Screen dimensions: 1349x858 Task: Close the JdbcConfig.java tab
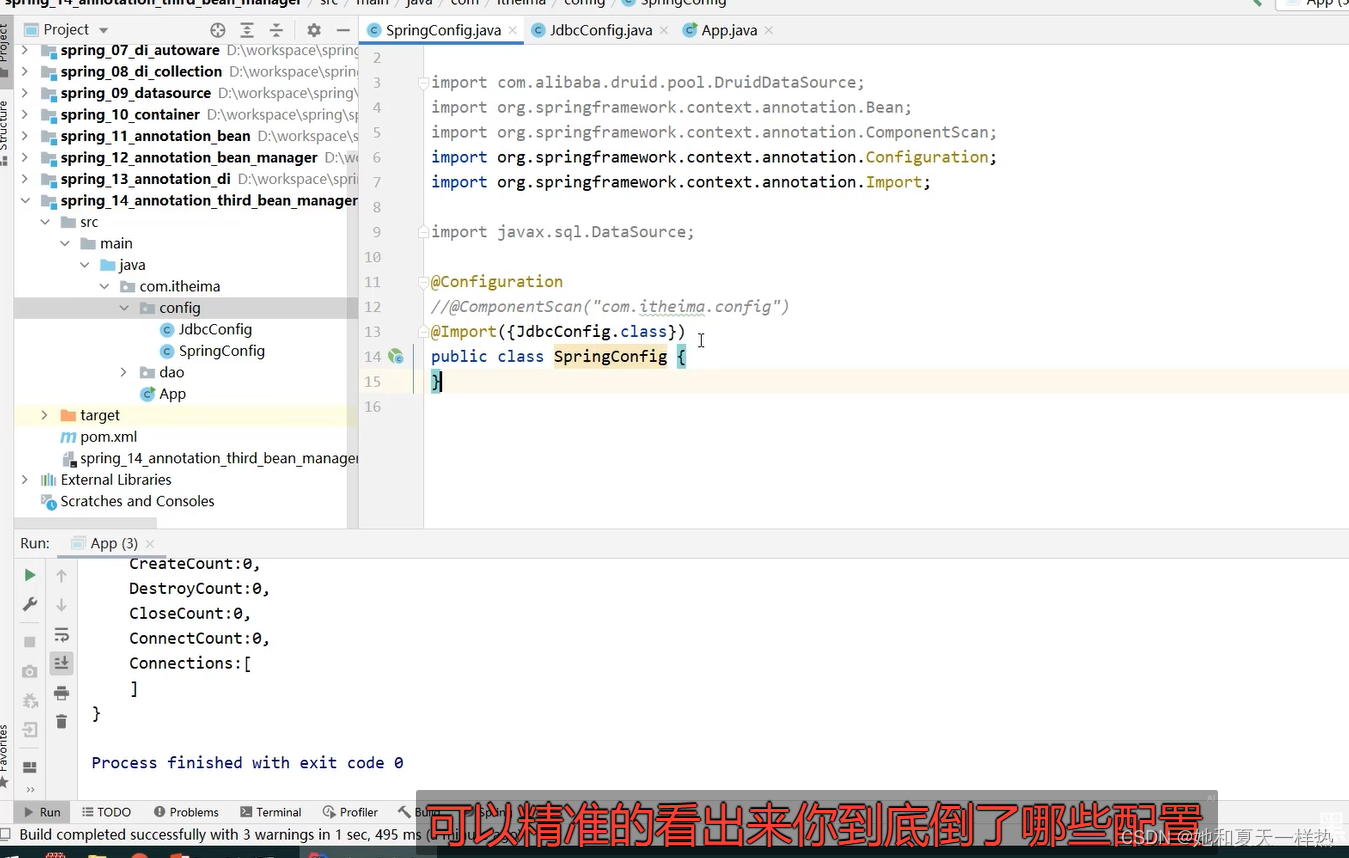(663, 31)
